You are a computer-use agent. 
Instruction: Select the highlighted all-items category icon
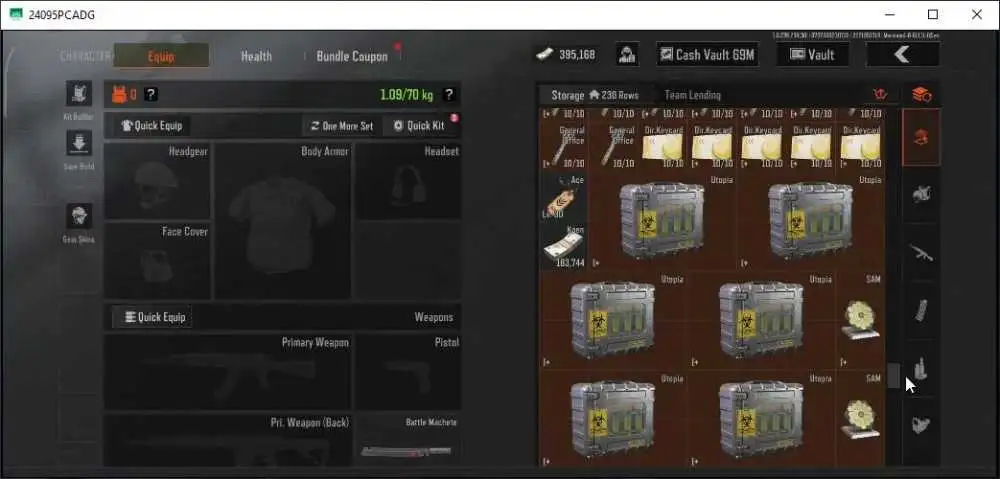(921, 137)
